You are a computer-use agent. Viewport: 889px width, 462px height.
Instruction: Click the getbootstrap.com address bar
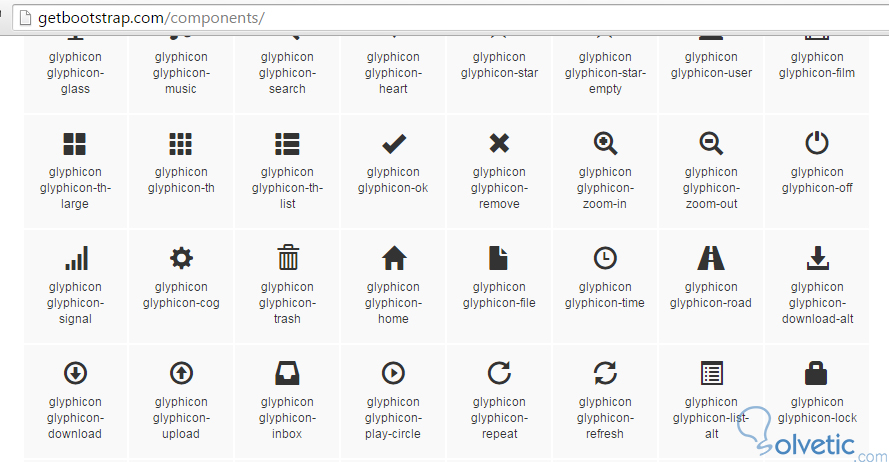(400, 18)
